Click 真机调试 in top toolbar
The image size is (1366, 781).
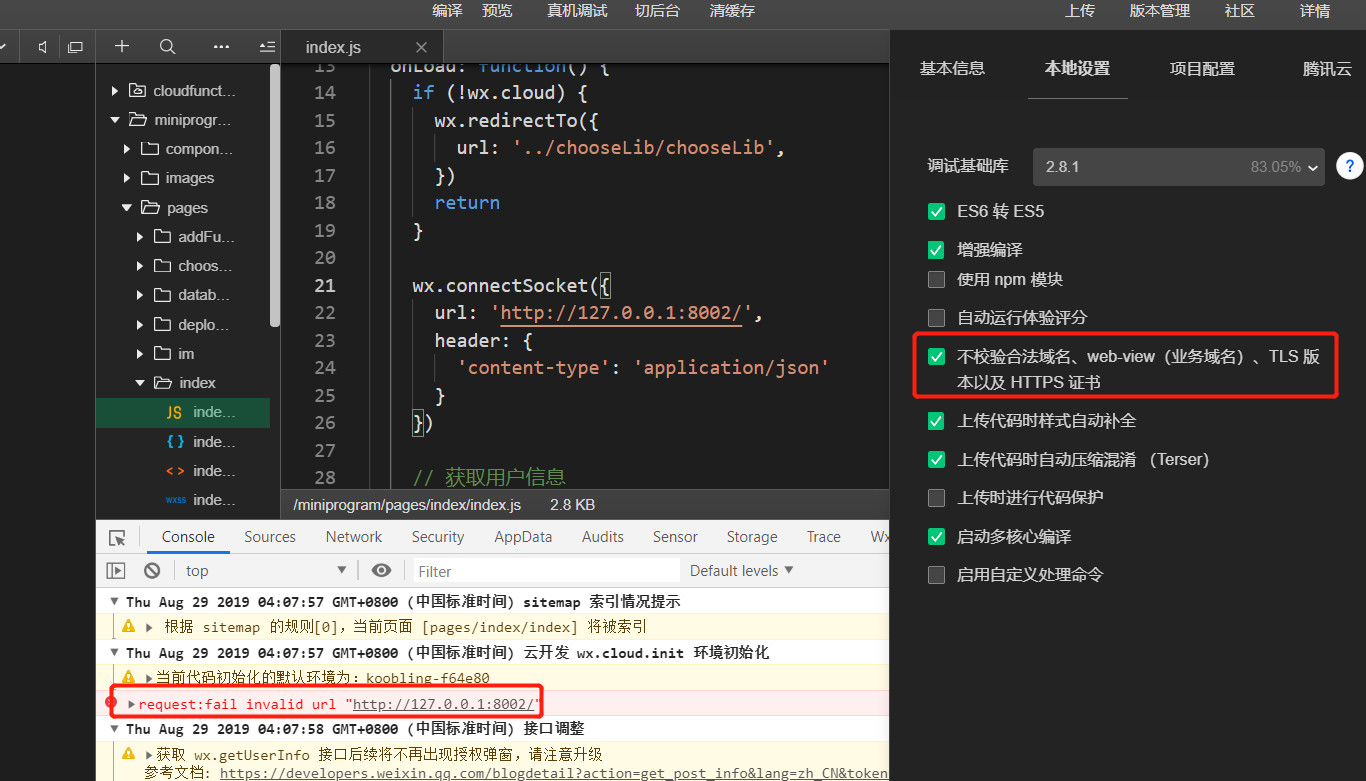coord(577,11)
